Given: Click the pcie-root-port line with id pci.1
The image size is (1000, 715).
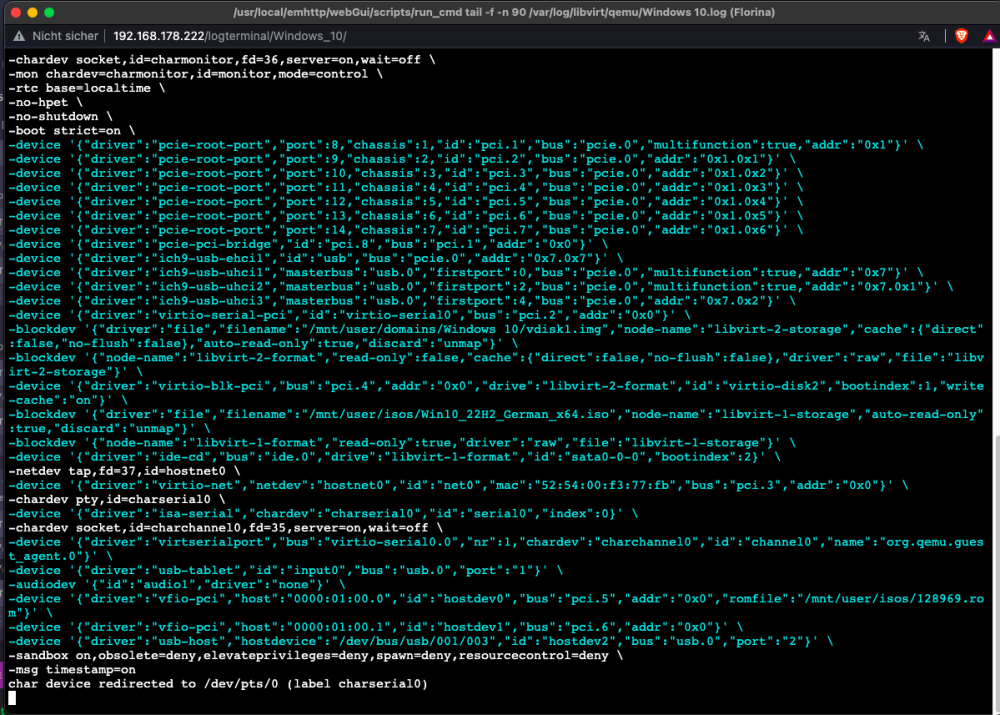Looking at the screenshot, I should point(466,145).
